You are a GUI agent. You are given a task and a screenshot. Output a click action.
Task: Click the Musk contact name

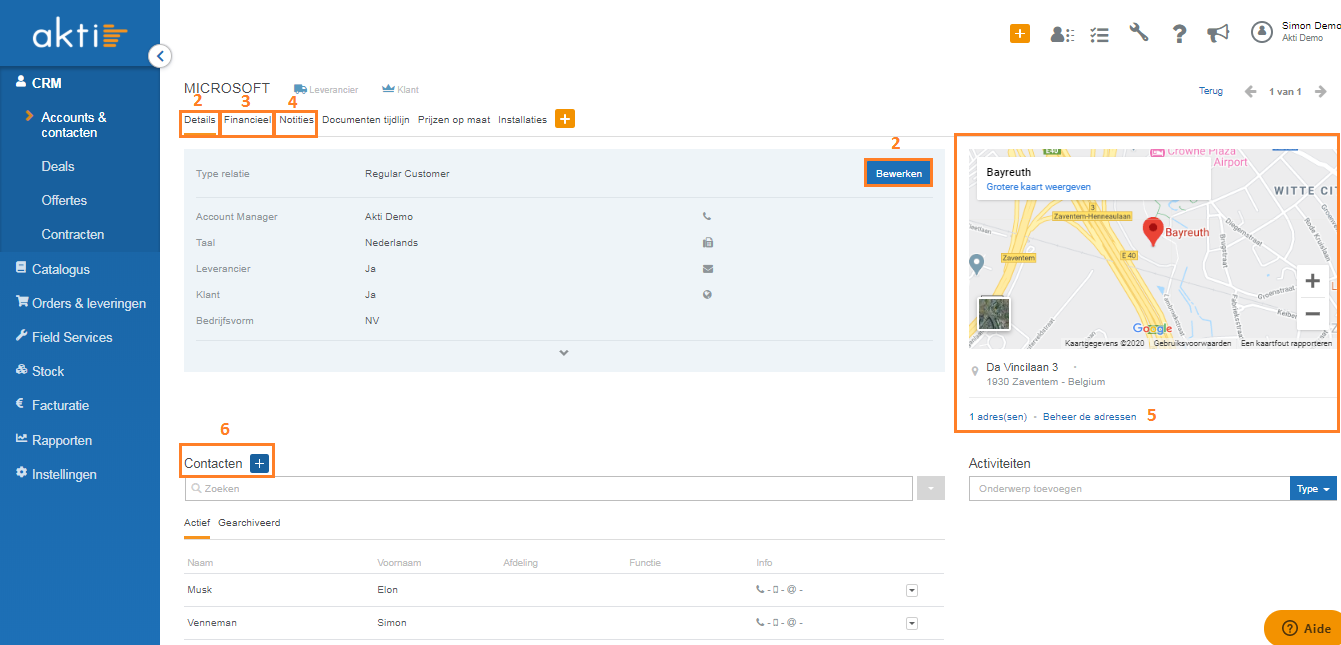[200, 590]
